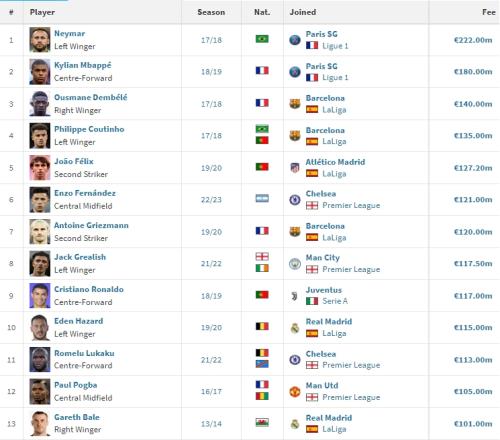Click the Man Utd club crest icon
Viewport: 500px width, 440px height.
click(x=295, y=392)
